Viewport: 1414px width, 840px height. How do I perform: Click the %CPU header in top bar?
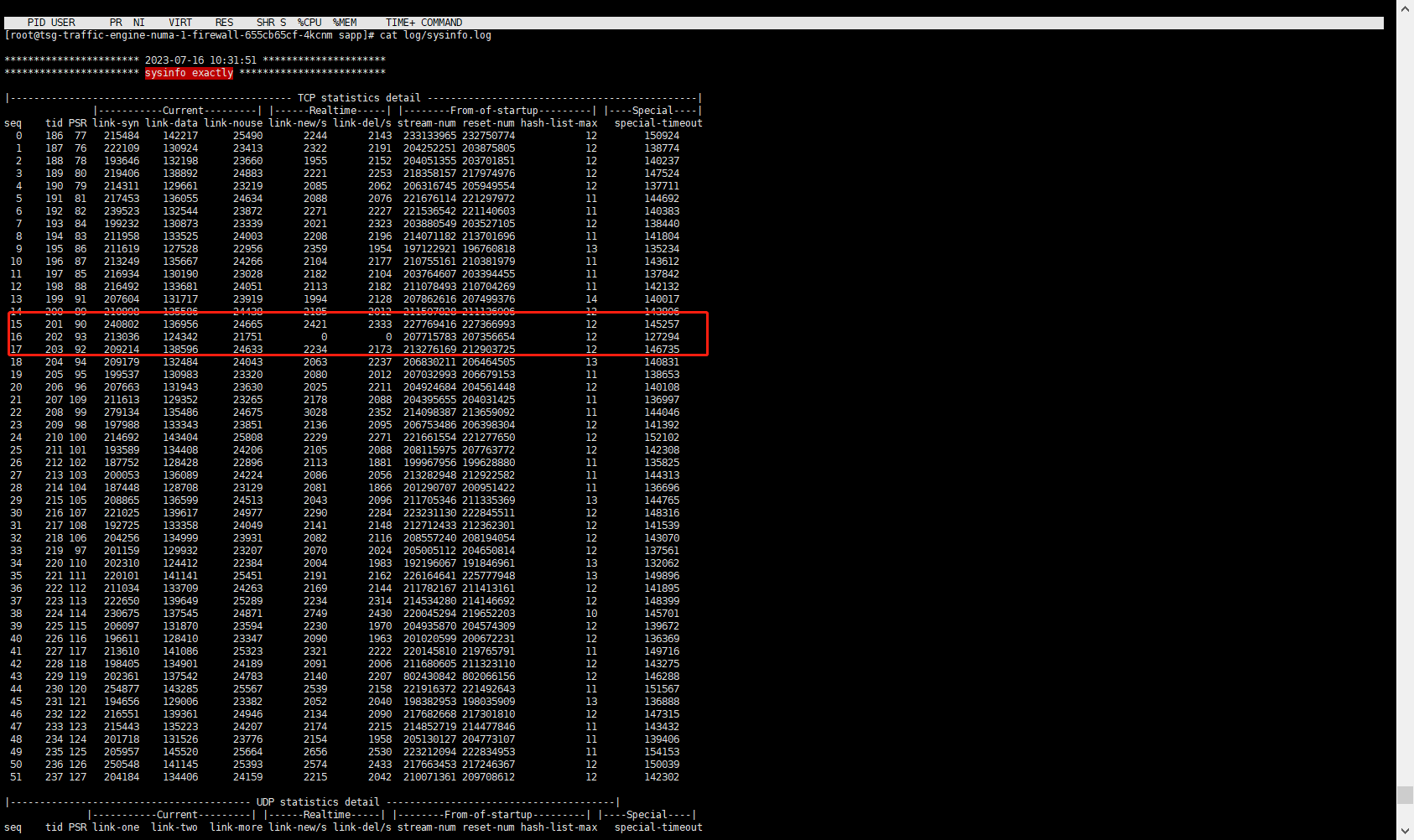(x=309, y=23)
